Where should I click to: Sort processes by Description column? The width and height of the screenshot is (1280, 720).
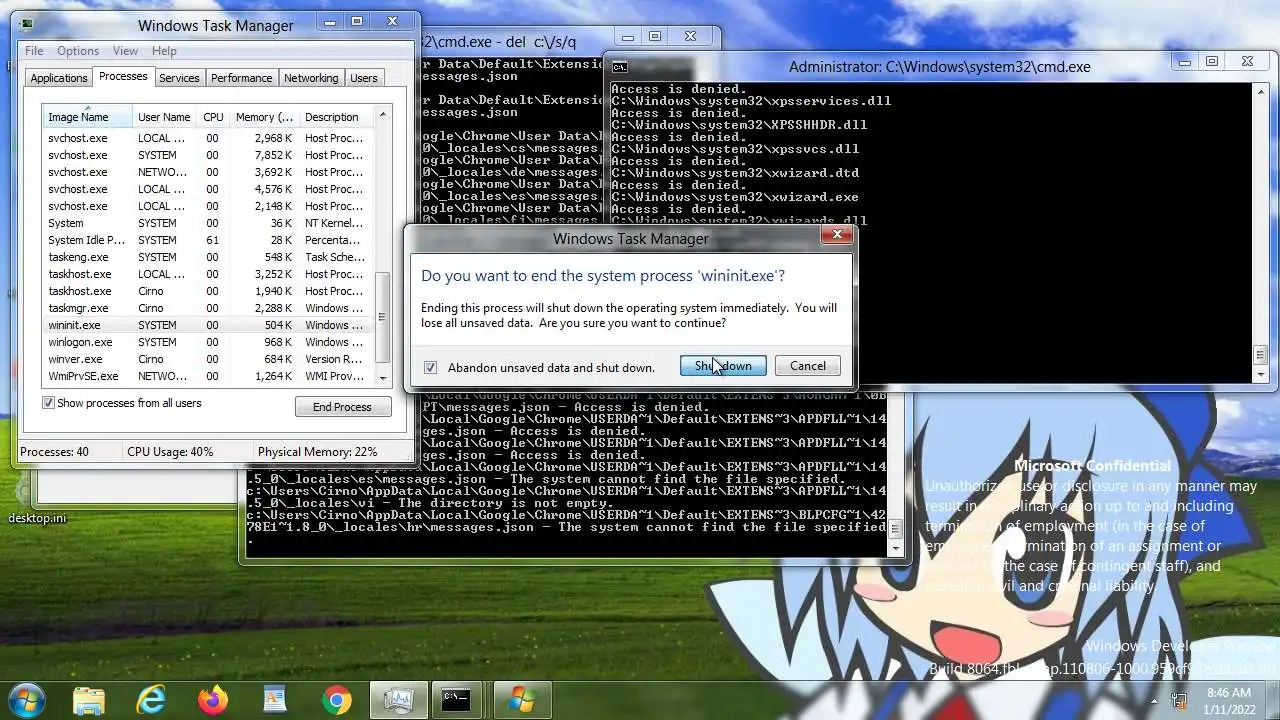pyautogui.click(x=337, y=117)
